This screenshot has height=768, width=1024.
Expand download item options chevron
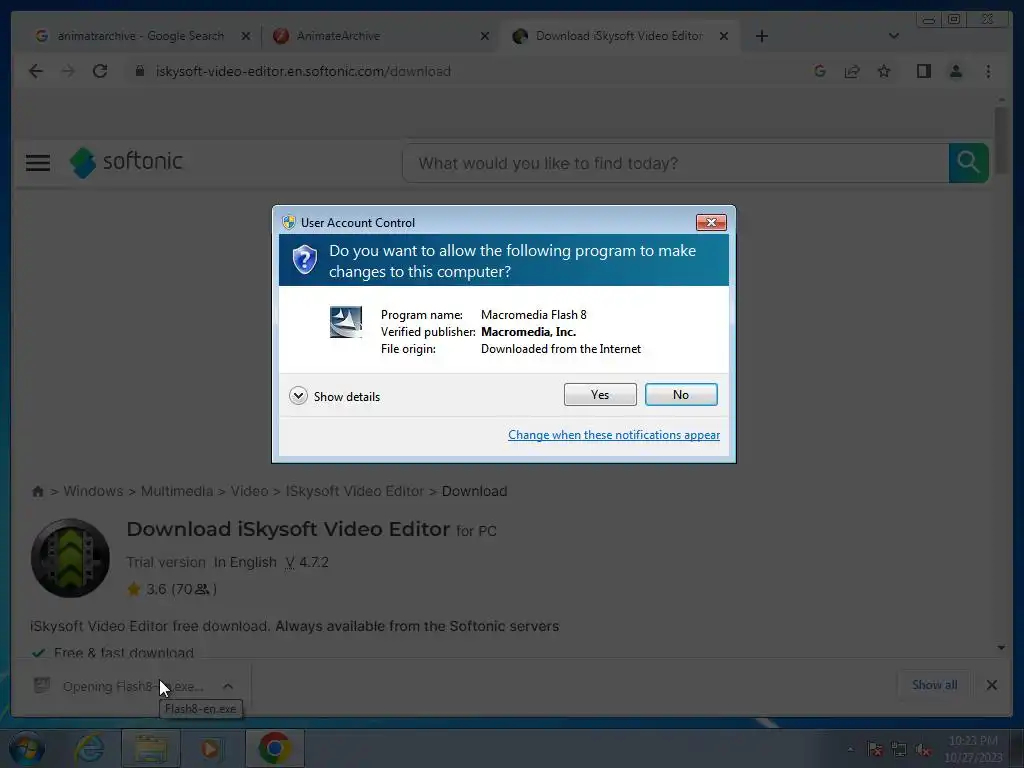tap(228, 686)
